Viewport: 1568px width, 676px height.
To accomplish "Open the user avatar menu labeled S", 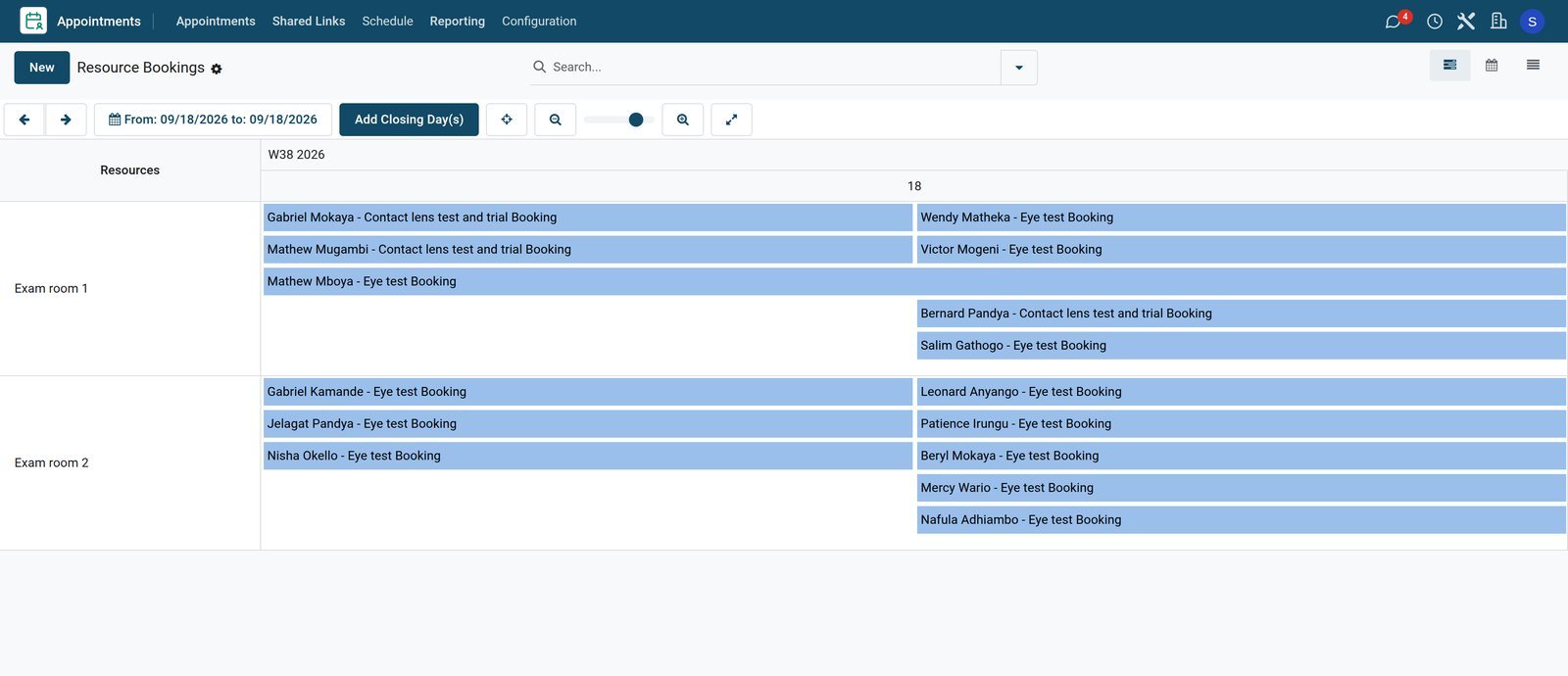I will pos(1532,21).
